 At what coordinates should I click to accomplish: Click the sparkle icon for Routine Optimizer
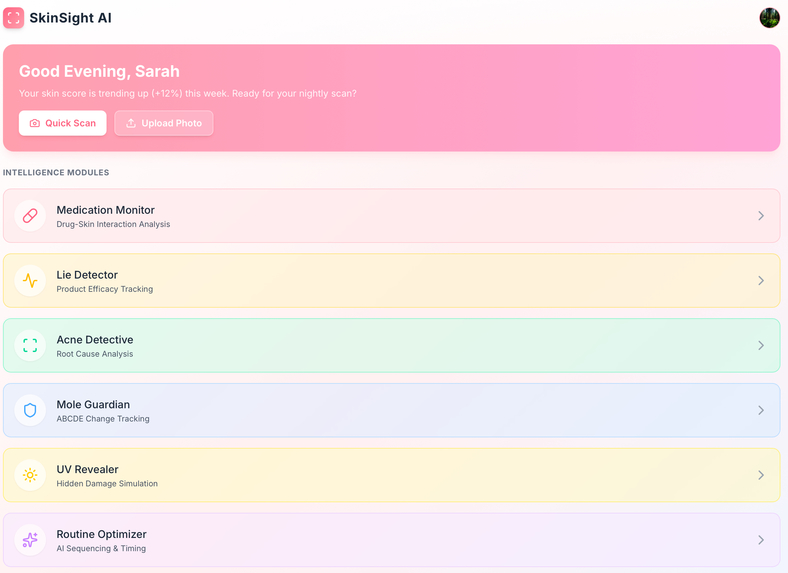30,540
